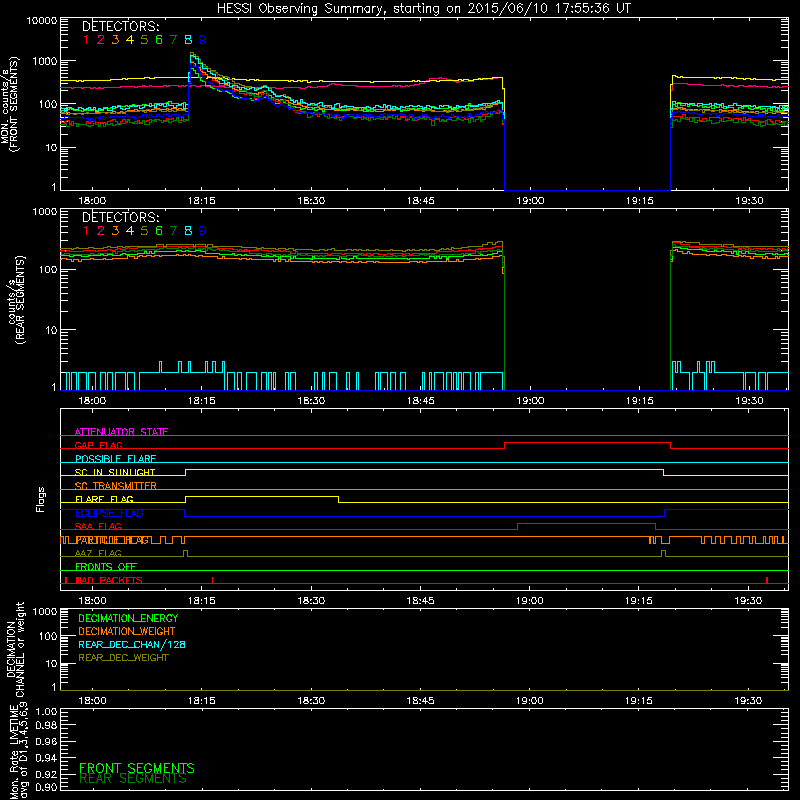Click the BAD PACKETS label
This screenshot has height=800, width=800.
pyautogui.click(x=109, y=580)
